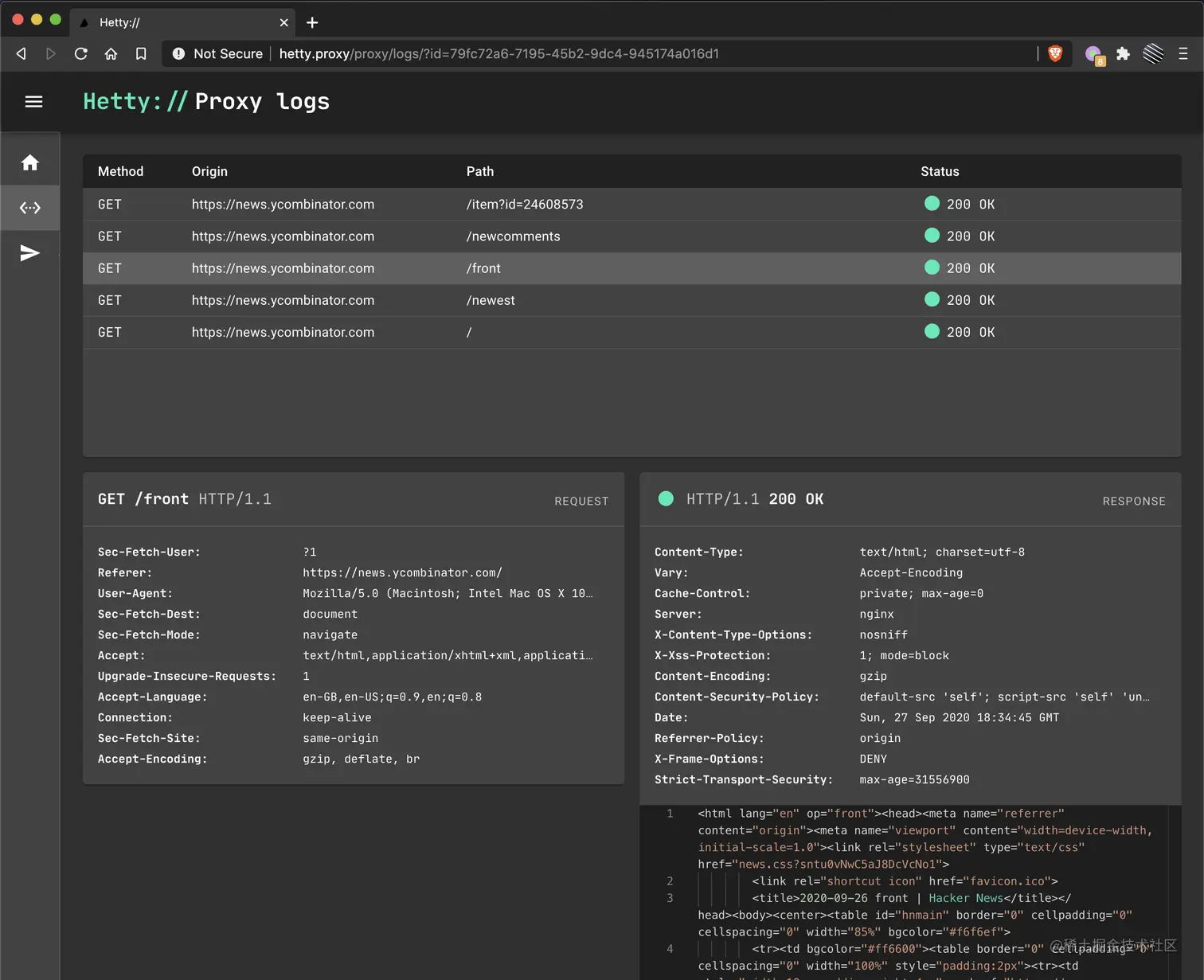
Task: Select the root path / request row
Action: click(x=631, y=332)
